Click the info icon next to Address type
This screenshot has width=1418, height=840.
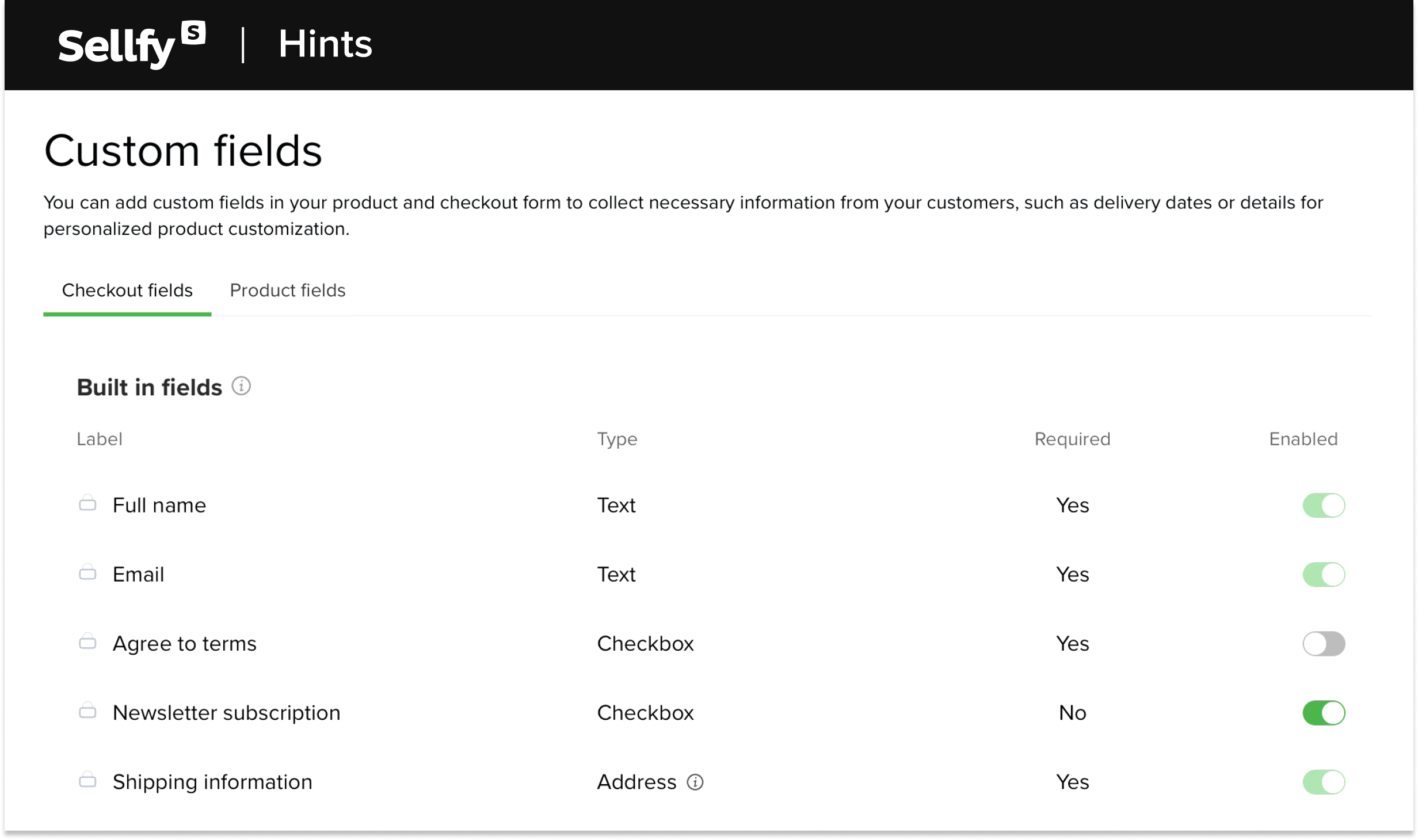(x=695, y=782)
